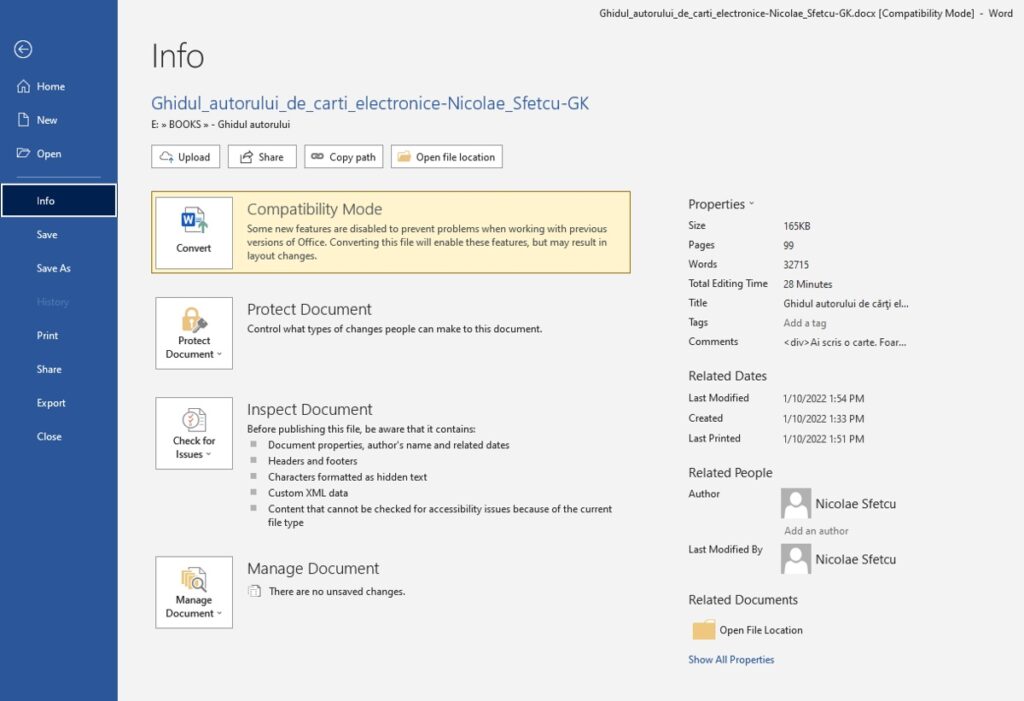Click the Pages value 99
Image resolution: width=1024 pixels, height=701 pixels.
tap(789, 246)
